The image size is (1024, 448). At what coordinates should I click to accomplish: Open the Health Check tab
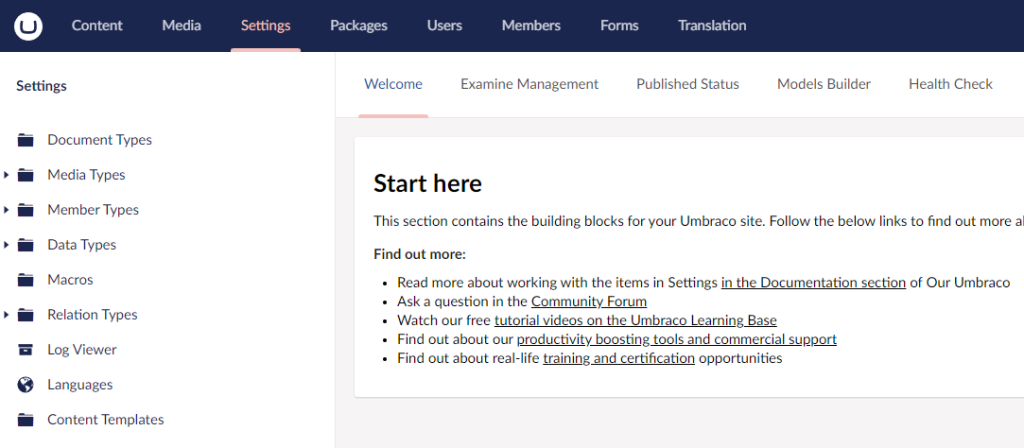point(950,84)
